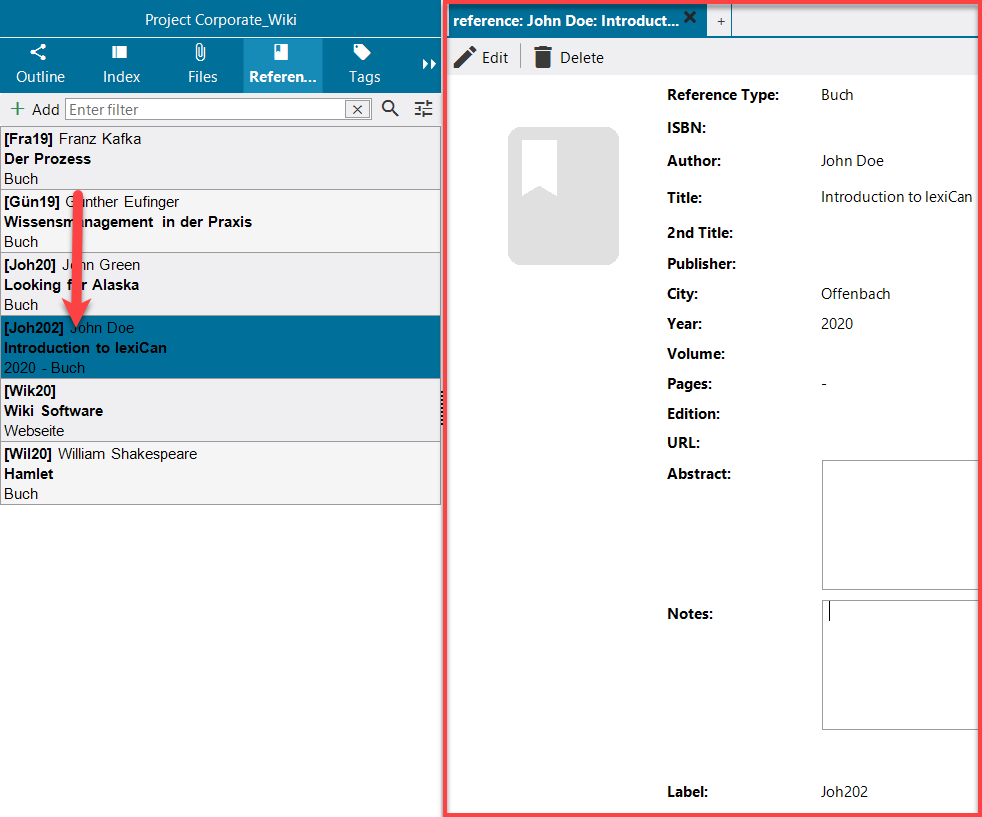Click the Edit pencil button

481,57
